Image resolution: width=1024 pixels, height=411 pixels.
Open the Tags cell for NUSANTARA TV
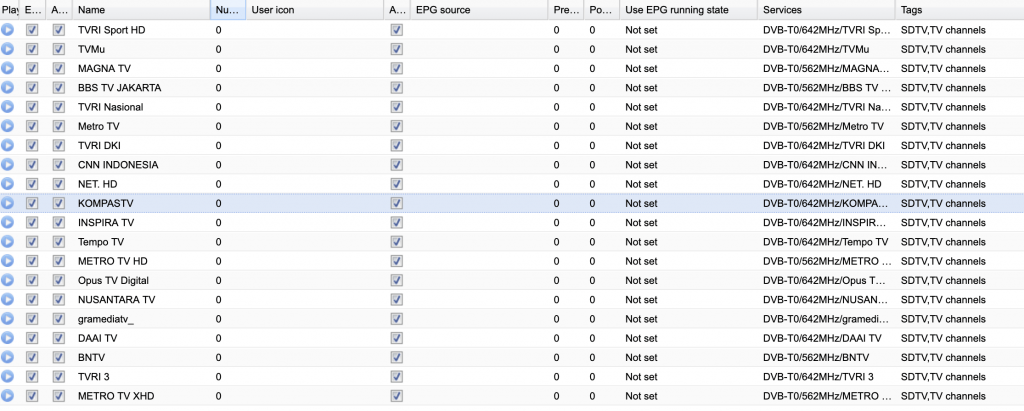tap(957, 300)
